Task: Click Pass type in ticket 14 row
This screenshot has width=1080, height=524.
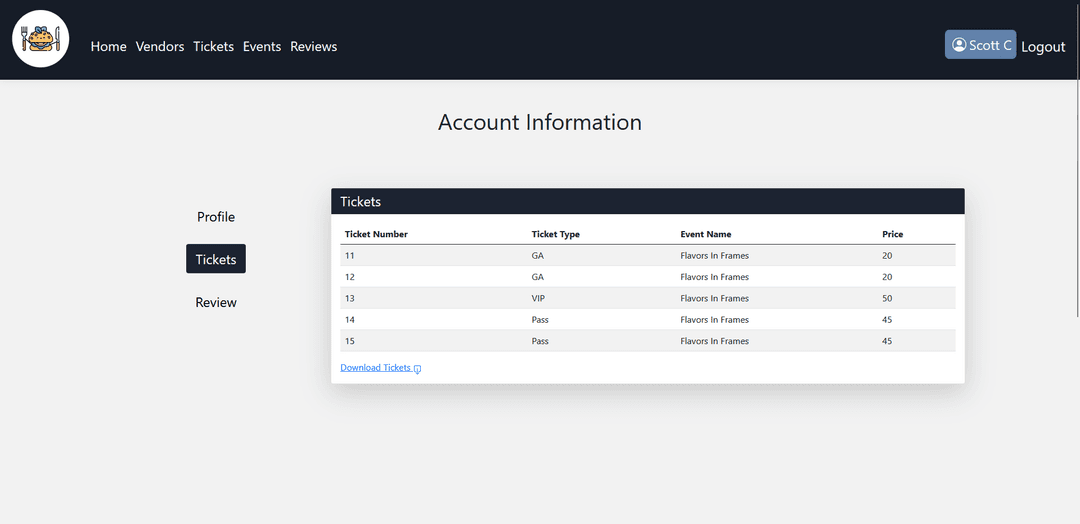Action: pyautogui.click(x=601, y=319)
